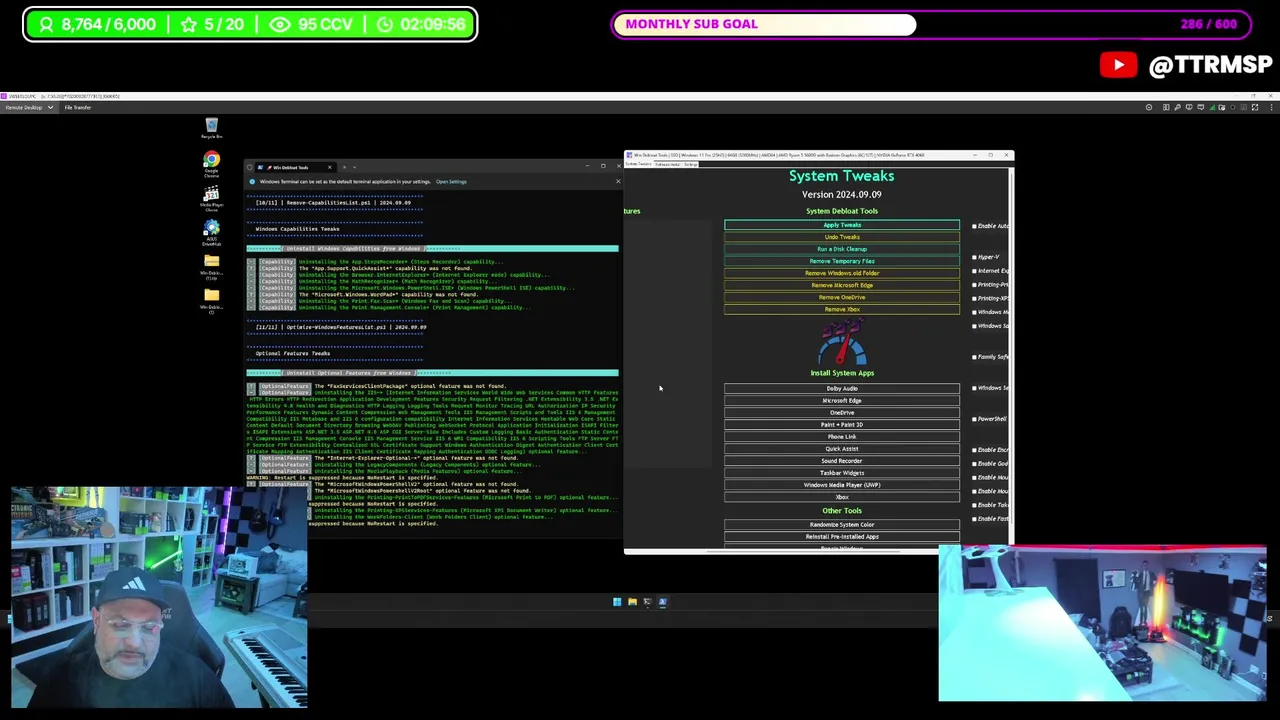Switch to the Settings tab in Win Debloat
Image resolution: width=1280 pixels, height=720 pixels.
point(690,164)
